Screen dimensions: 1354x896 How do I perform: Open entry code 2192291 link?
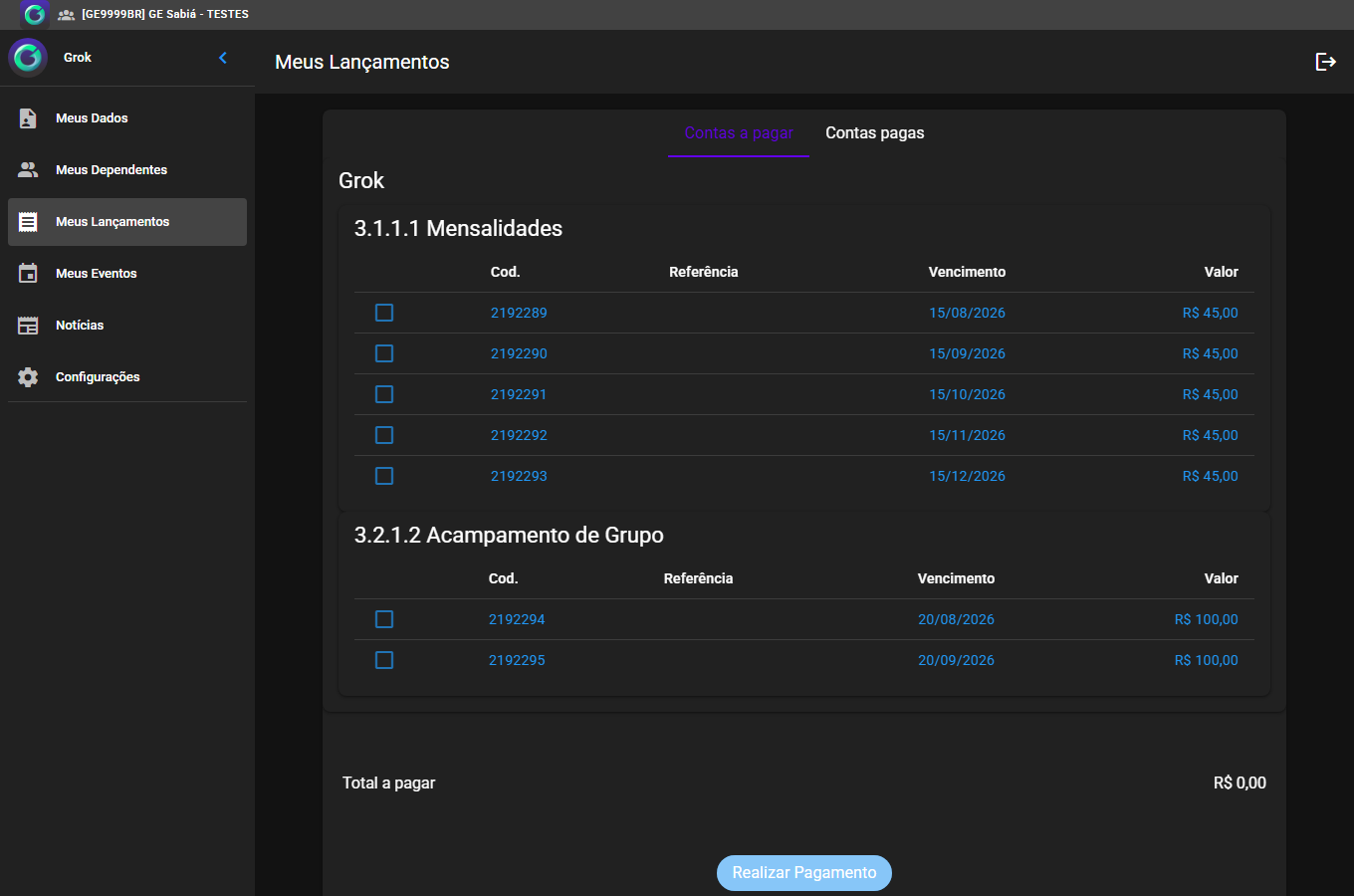click(x=519, y=394)
